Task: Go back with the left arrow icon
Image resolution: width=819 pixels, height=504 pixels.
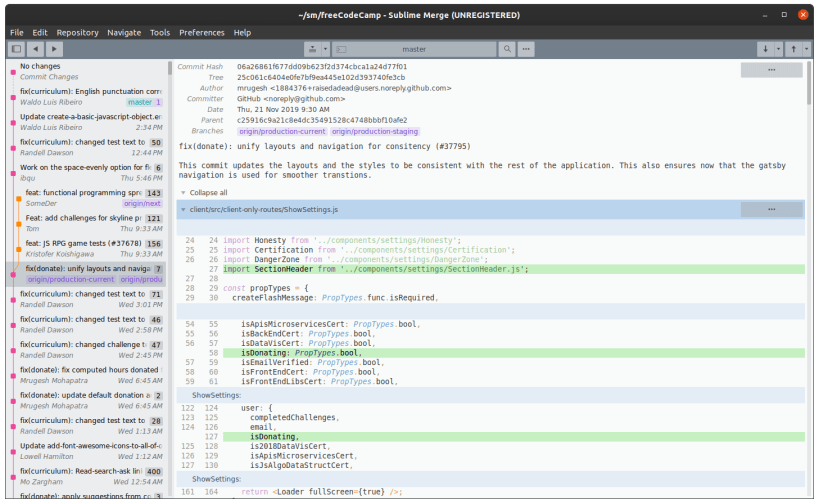Action: tap(36, 49)
